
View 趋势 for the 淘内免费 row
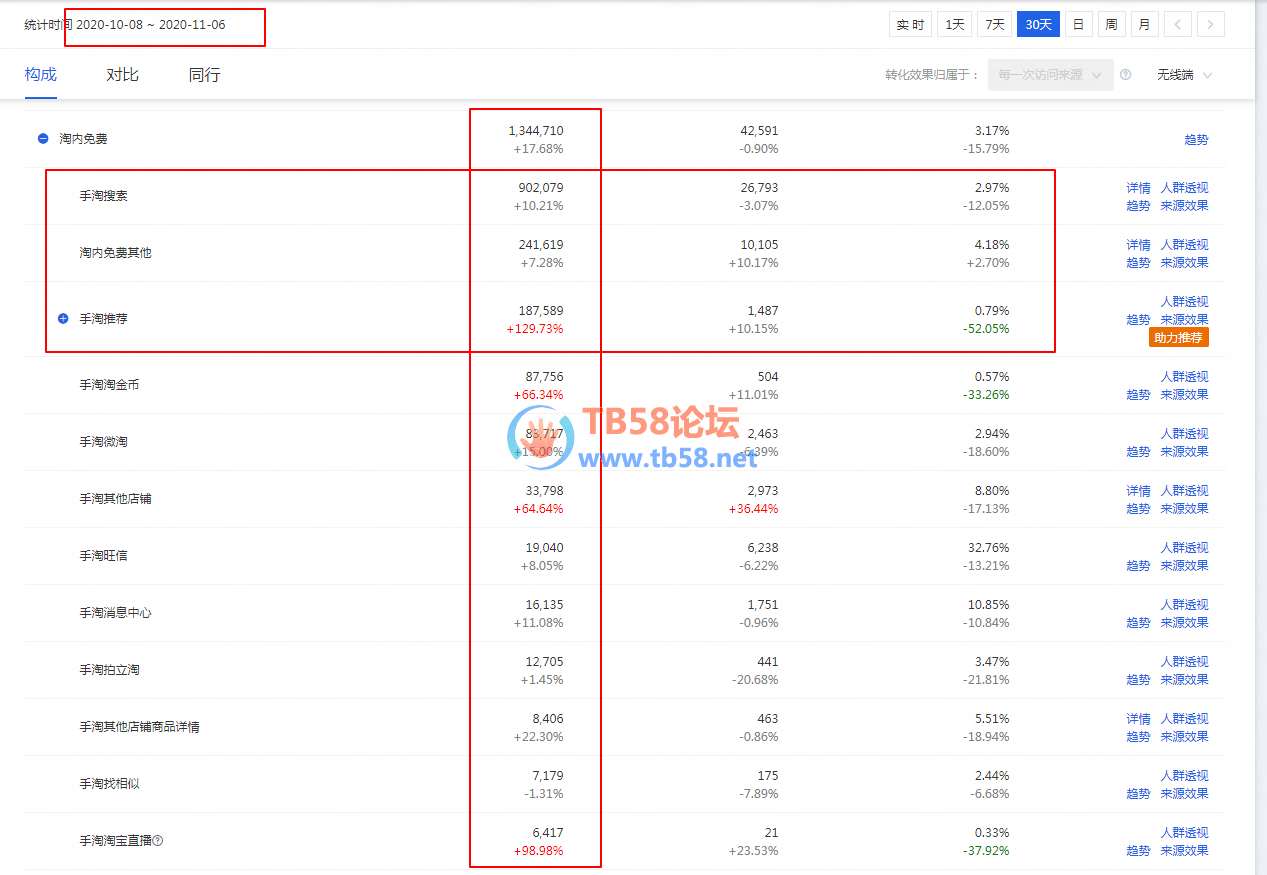point(1196,140)
